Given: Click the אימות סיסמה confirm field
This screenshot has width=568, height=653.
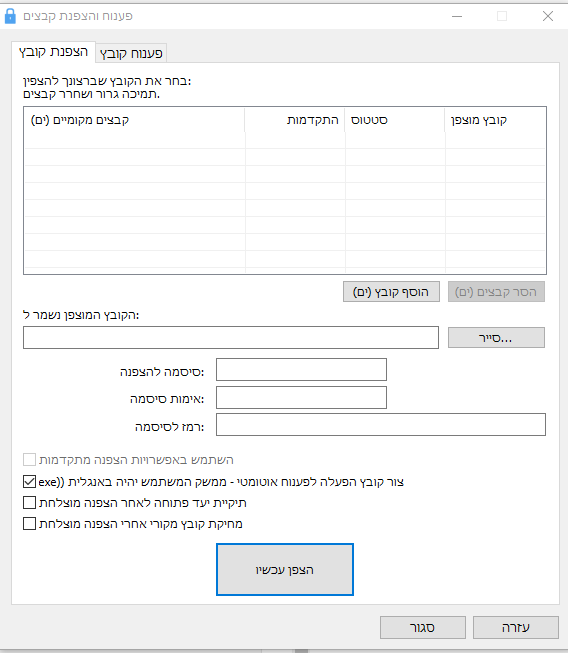Looking at the screenshot, I should point(301,397).
